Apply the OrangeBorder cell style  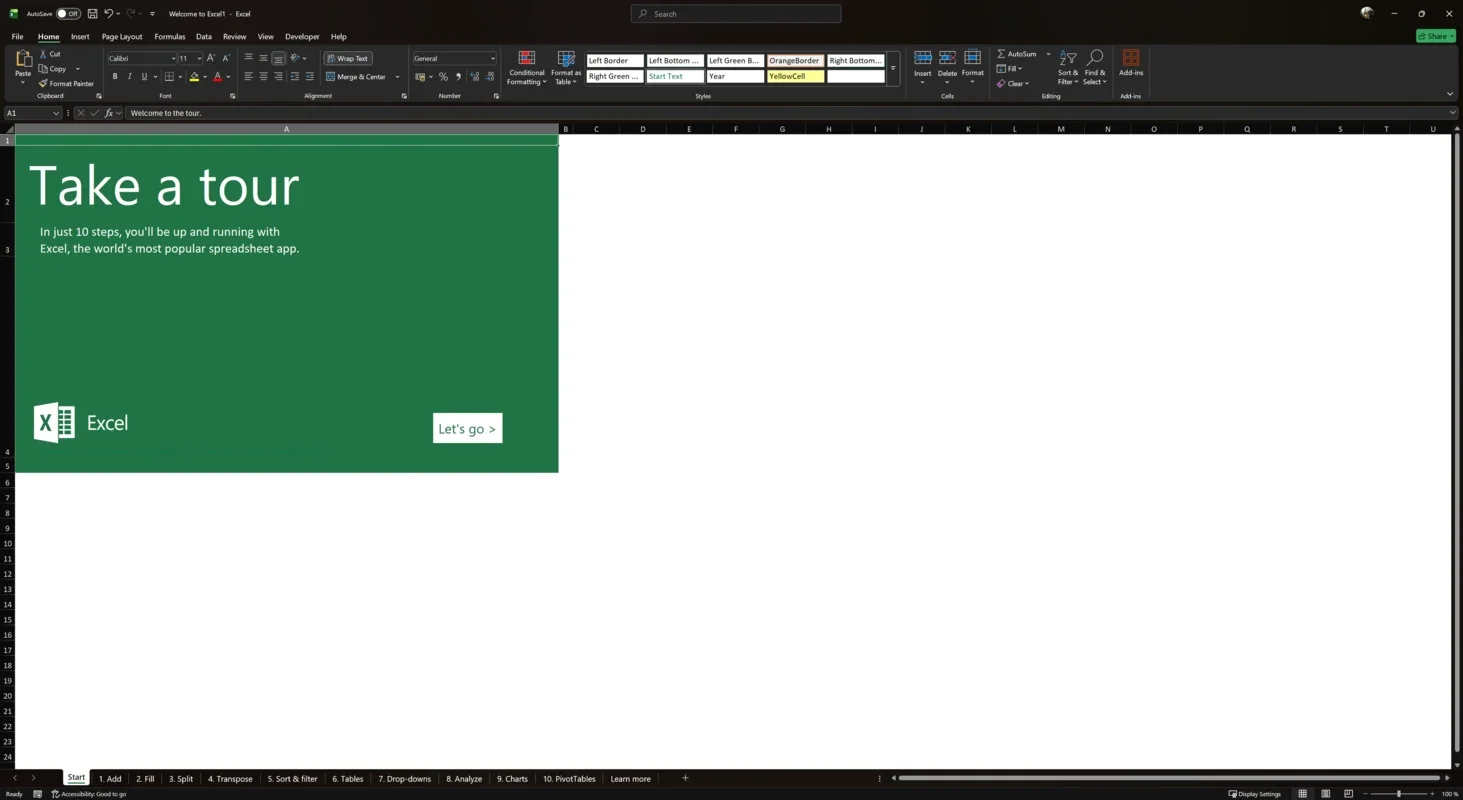(x=795, y=60)
